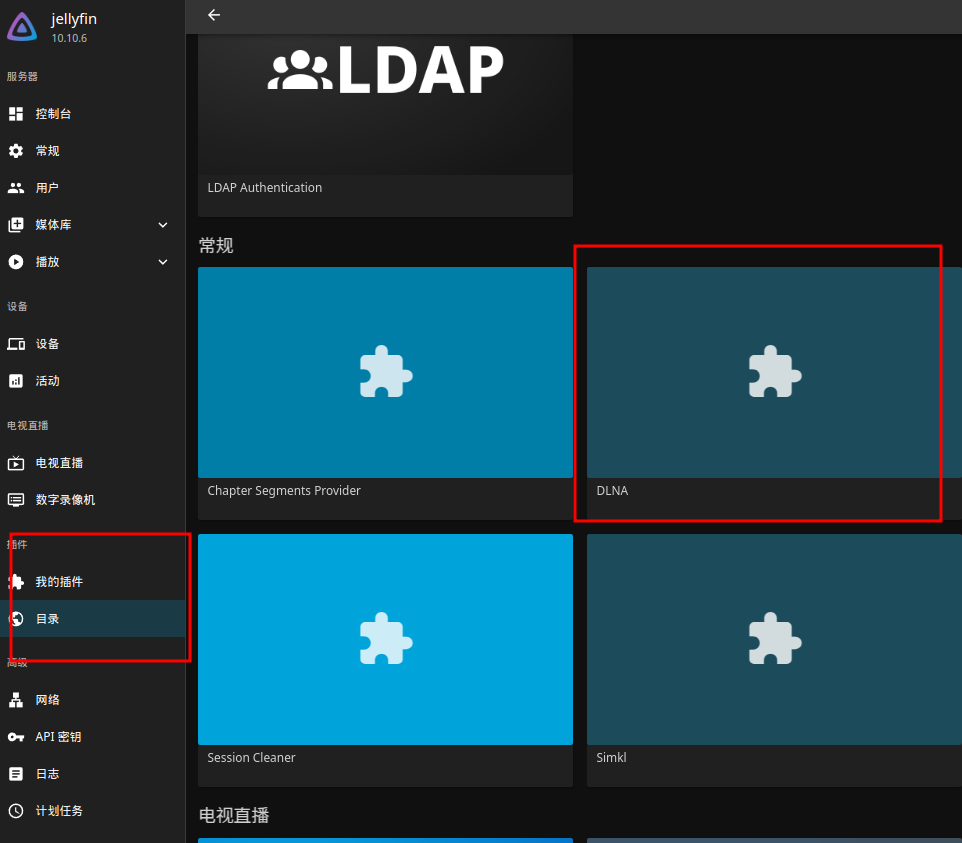Open the 日志 logs page
962x843 pixels.
[93, 774]
